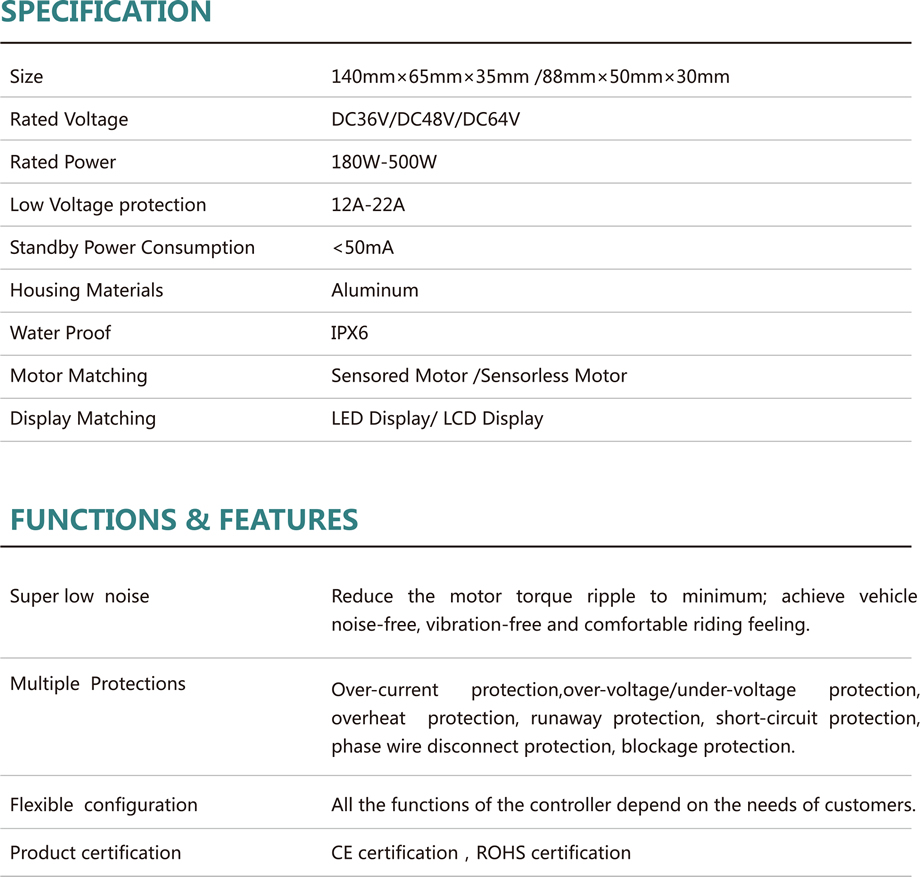Click the <50mA value
The width and height of the screenshot is (920, 877).
pyautogui.click(x=362, y=248)
